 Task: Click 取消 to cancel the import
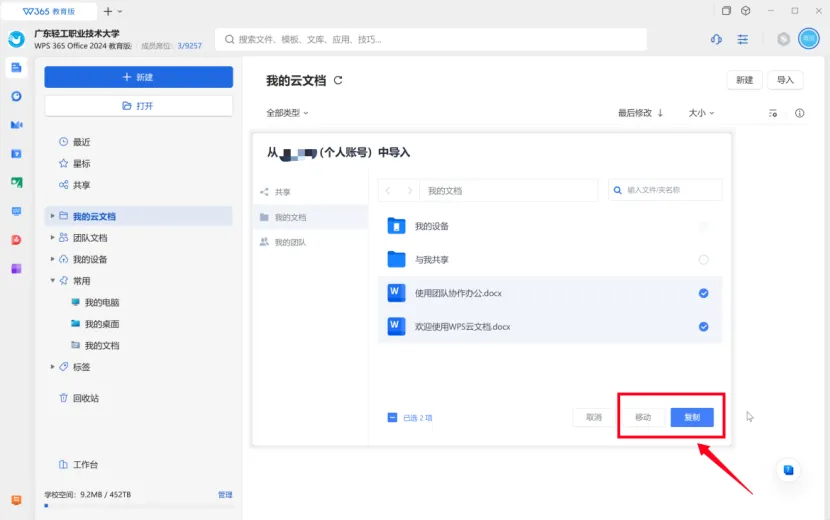[594, 417]
